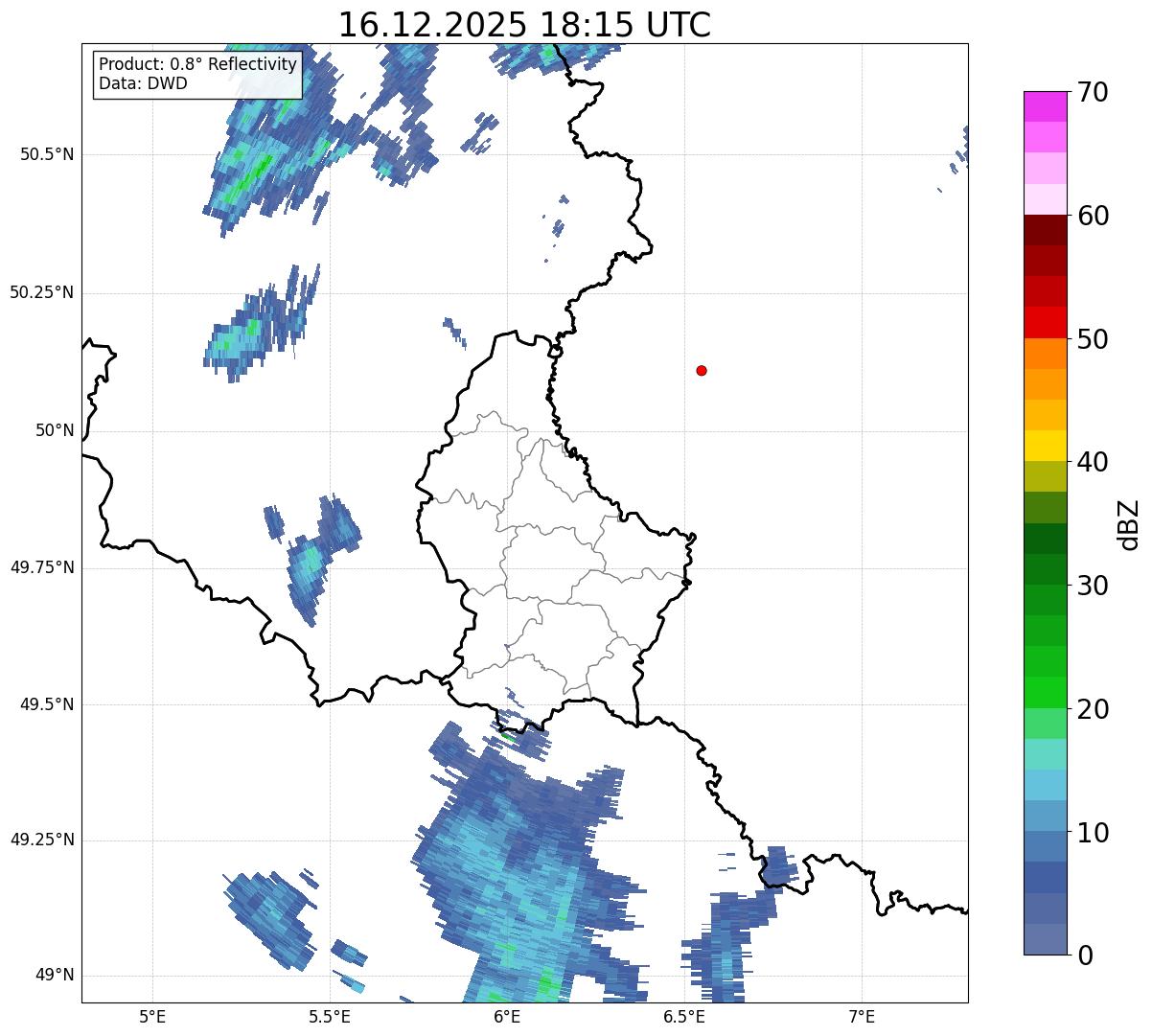Click the colorbar 30 tick label
Image resolution: width=1152 pixels, height=1036 pixels.
[x=1093, y=586]
